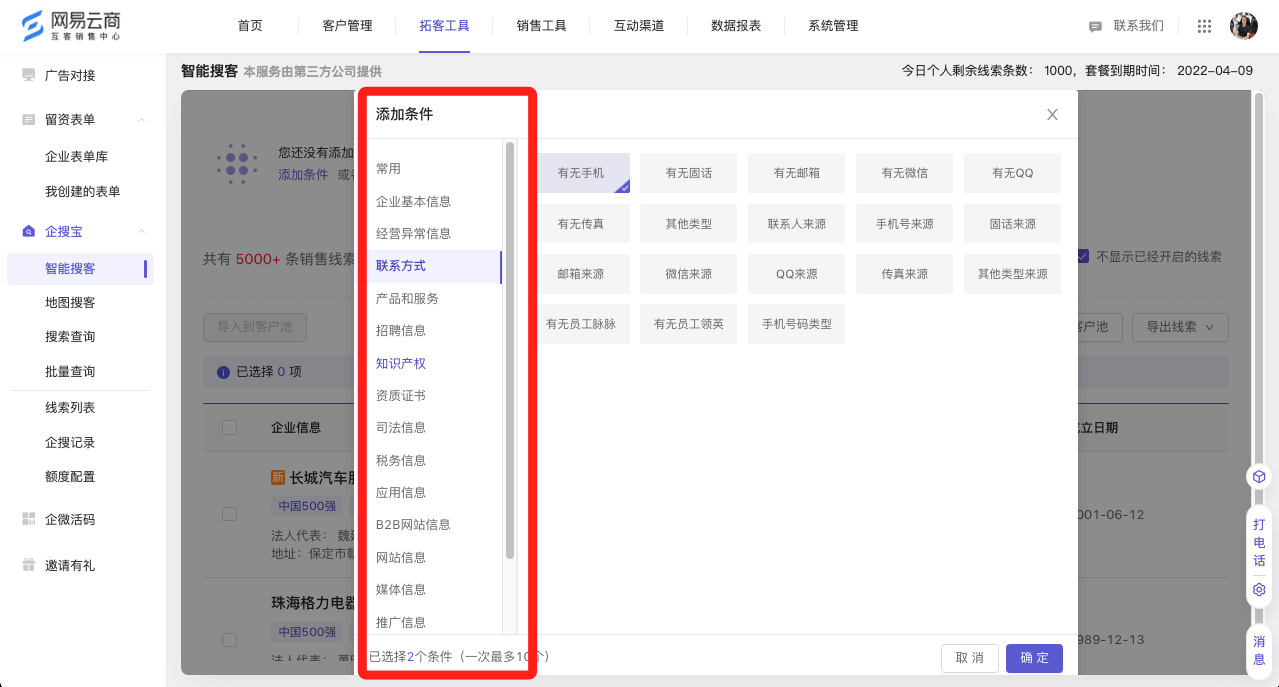Expand the 导出线索 dropdown

[1185, 327]
